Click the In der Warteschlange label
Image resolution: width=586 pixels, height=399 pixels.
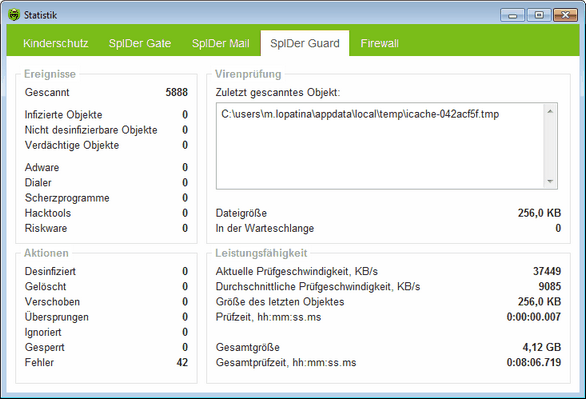(x=265, y=228)
